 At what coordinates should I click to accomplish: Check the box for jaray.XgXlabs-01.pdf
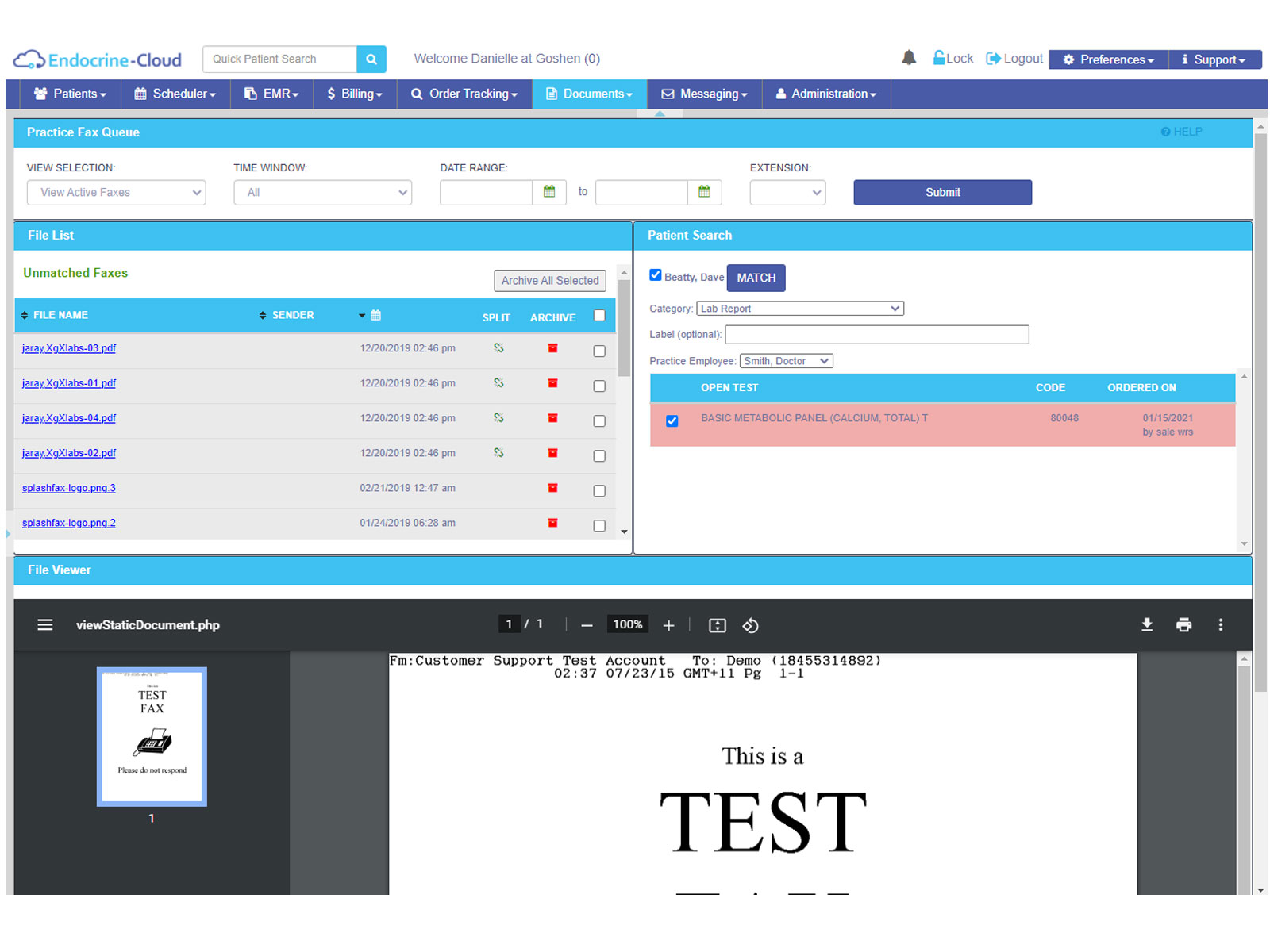tap(599, 386)
